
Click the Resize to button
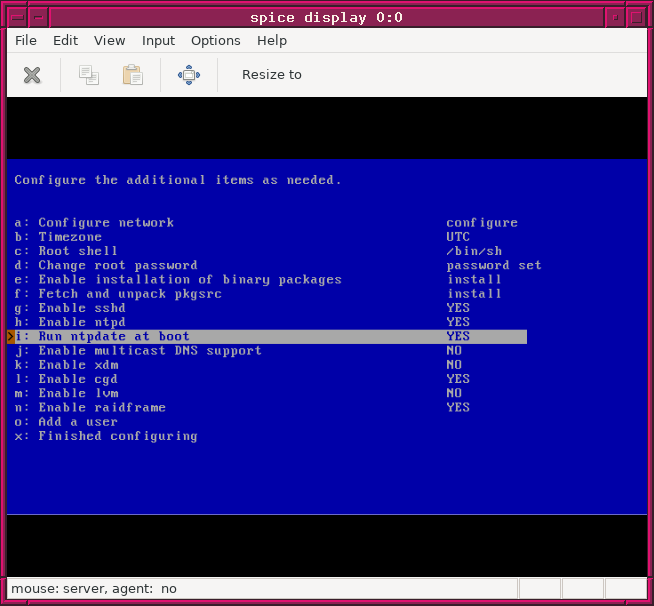[271, 75]
